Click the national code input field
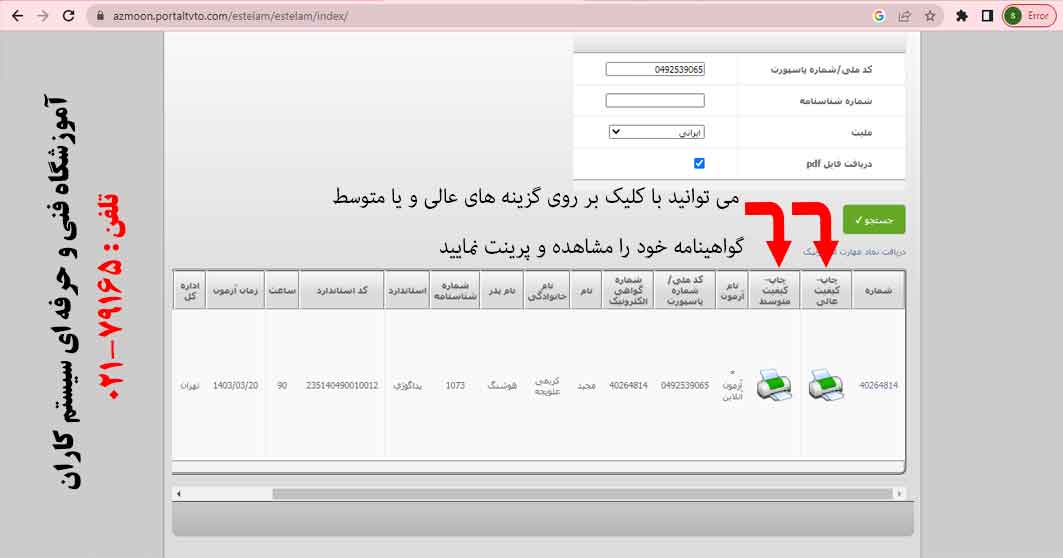The image size is (1063, 558). tap(655, 70)
